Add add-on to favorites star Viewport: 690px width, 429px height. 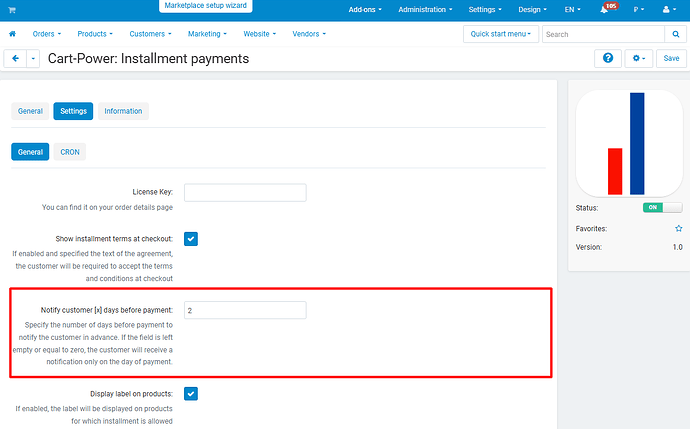pyautogui.click(x=679, y=228)
